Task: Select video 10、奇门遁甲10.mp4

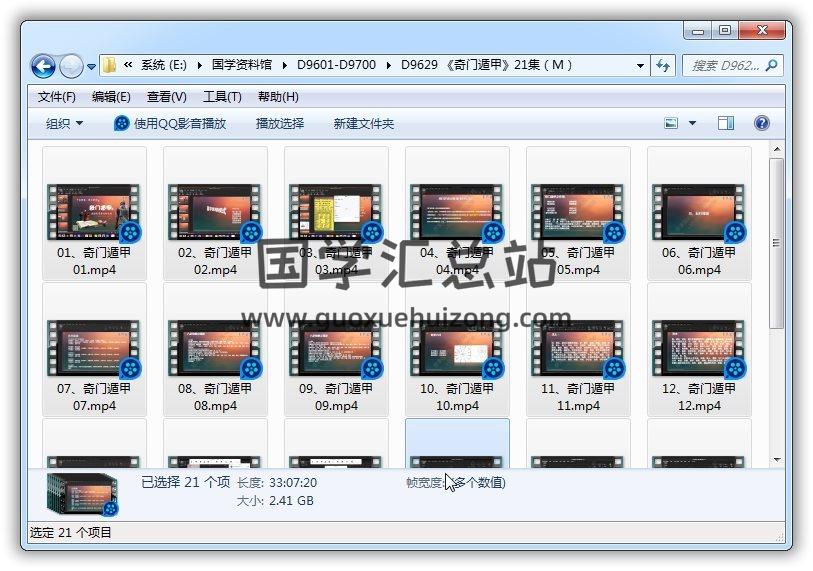Action: point(457,350)
